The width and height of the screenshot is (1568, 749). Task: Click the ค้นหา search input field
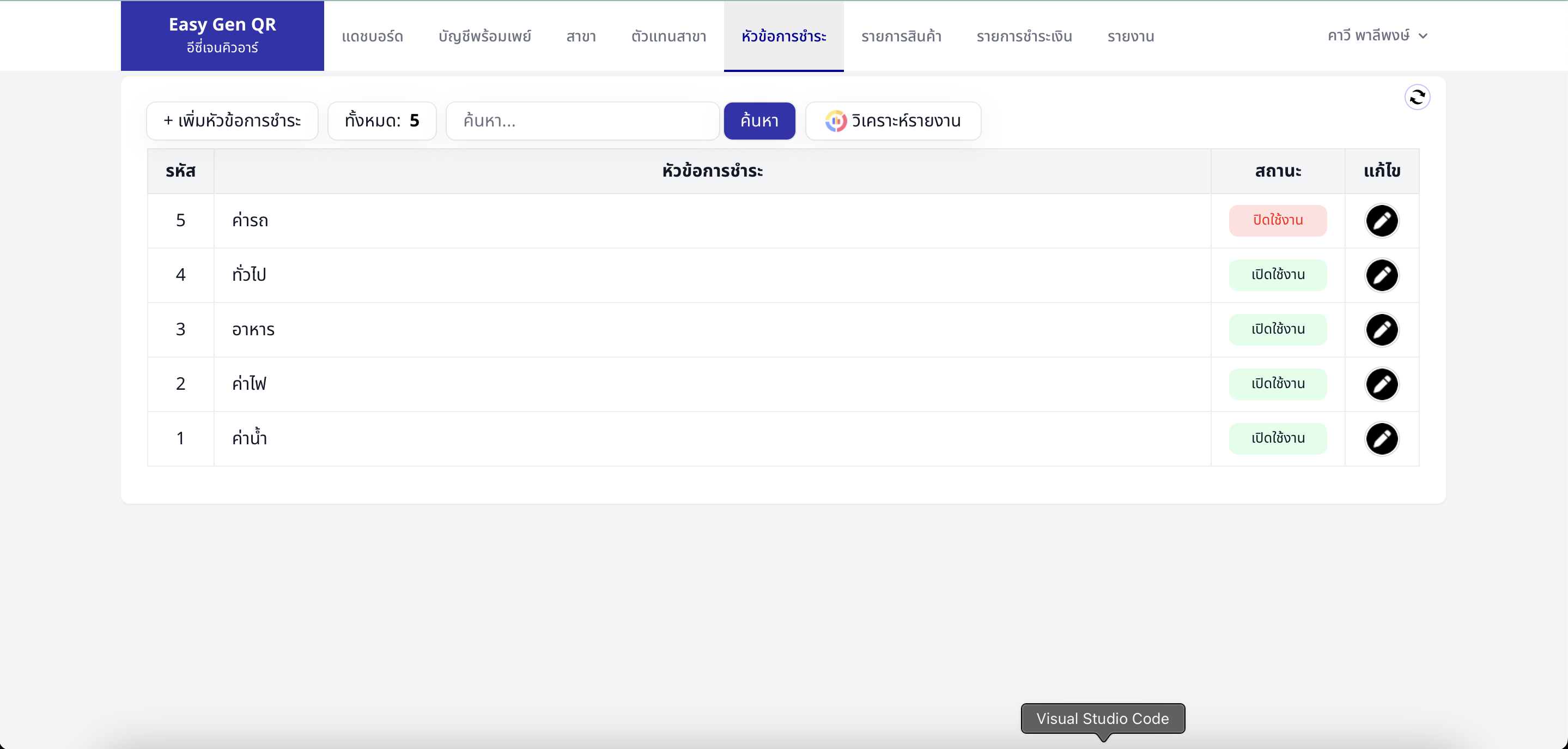pos(582,120)
